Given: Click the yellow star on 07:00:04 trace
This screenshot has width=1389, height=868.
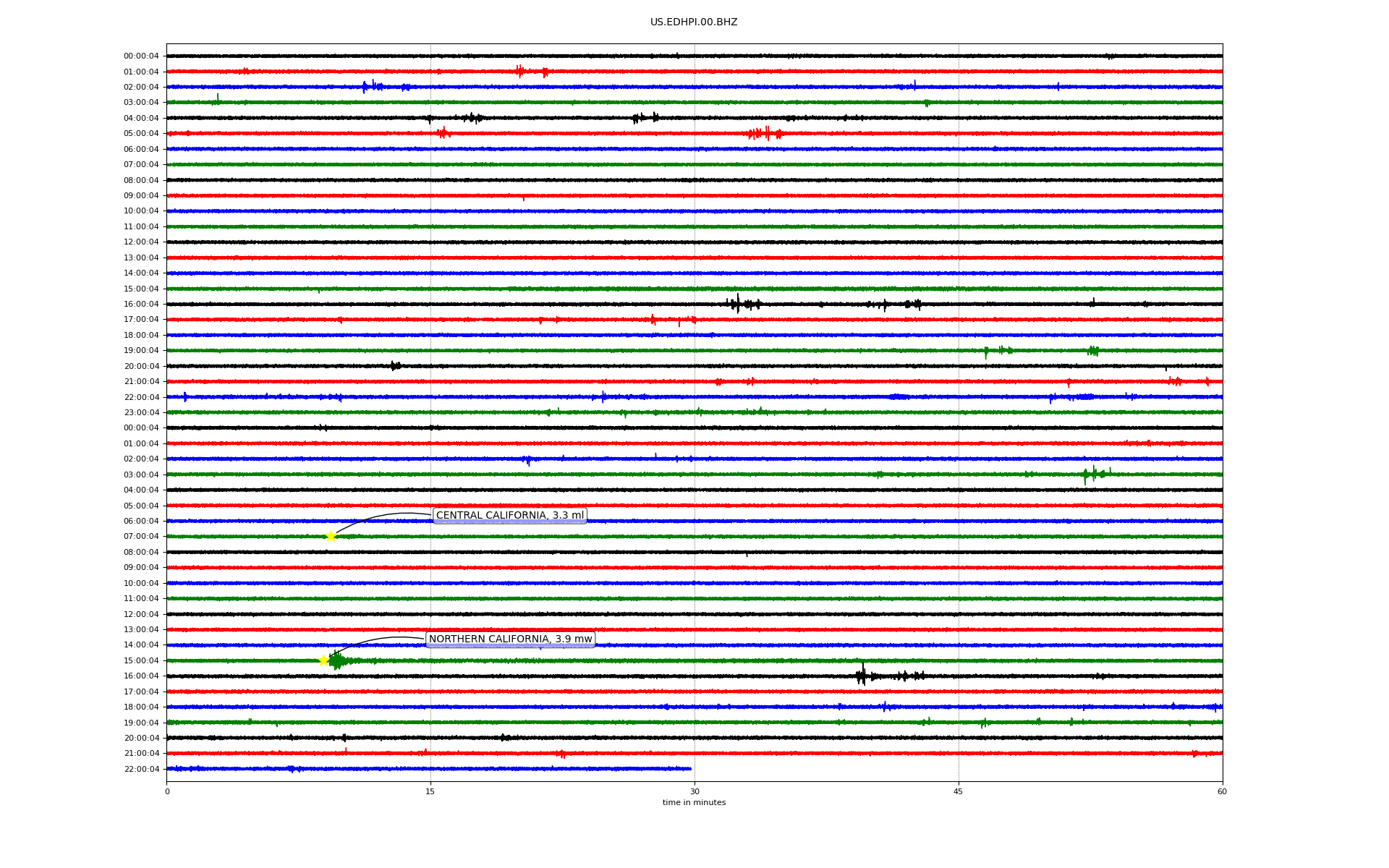Looking at the screenshot, I should click(x=331, y=536).
